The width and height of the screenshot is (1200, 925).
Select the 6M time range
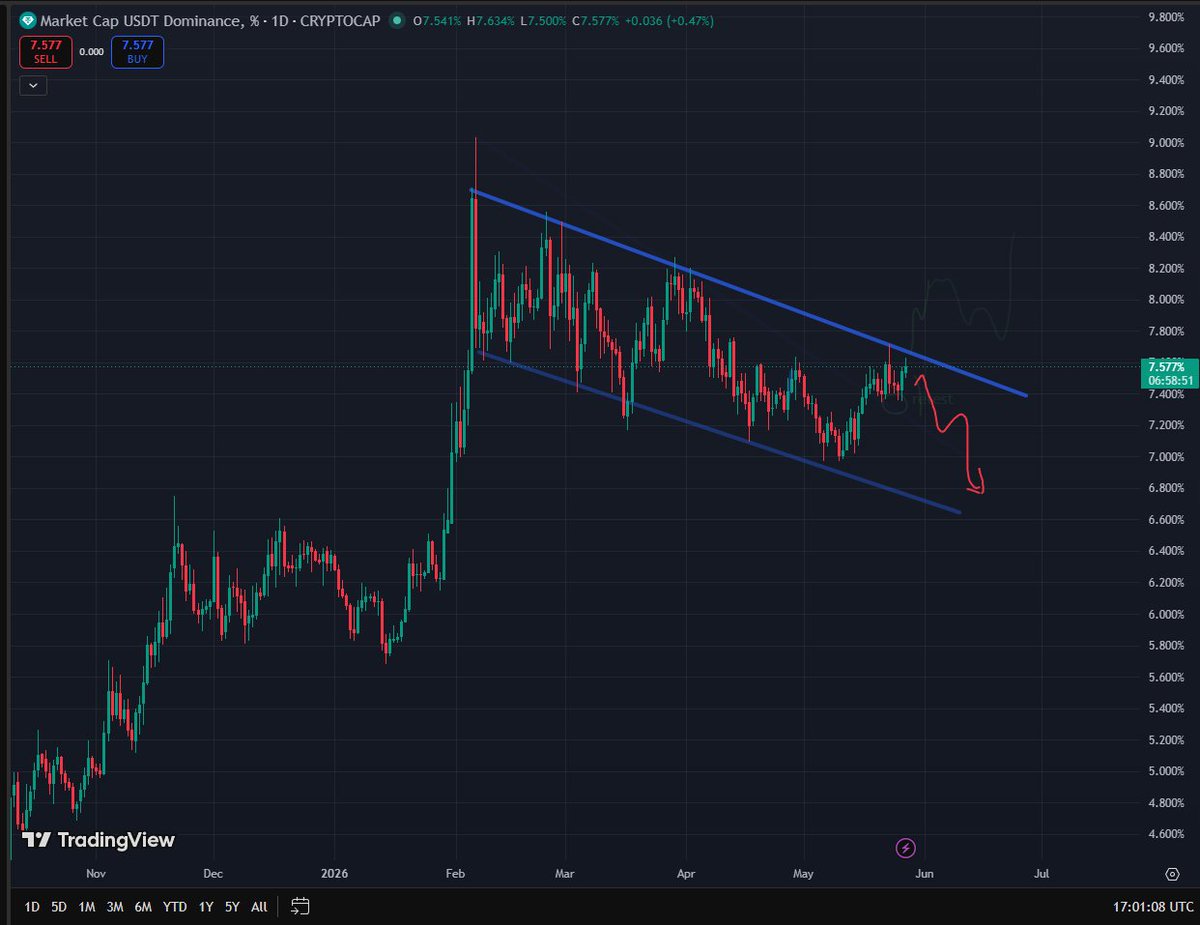pyautogui.click(x=143, y=907)
